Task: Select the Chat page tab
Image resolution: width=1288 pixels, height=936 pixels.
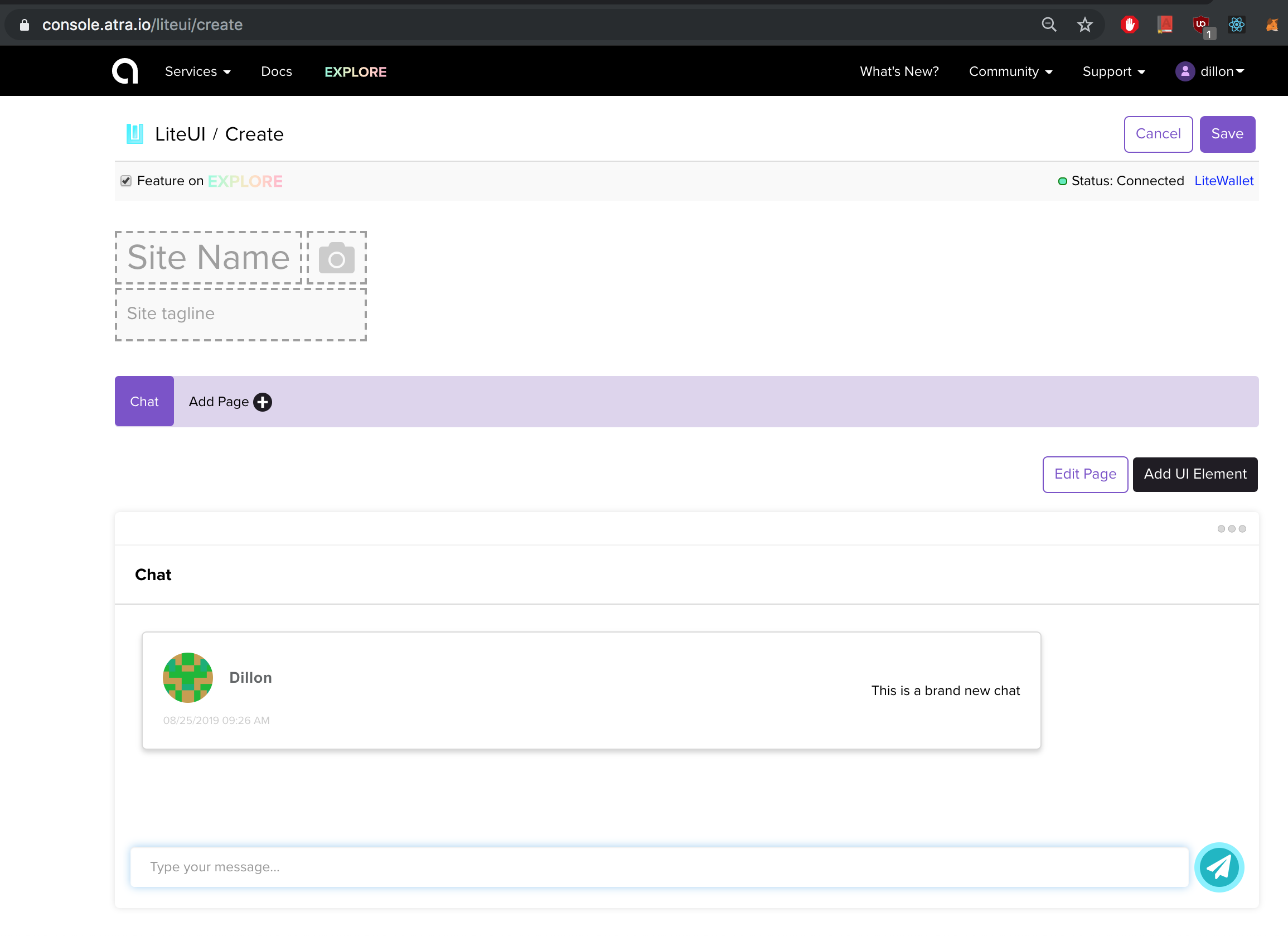Action: [x=144, y=401]
